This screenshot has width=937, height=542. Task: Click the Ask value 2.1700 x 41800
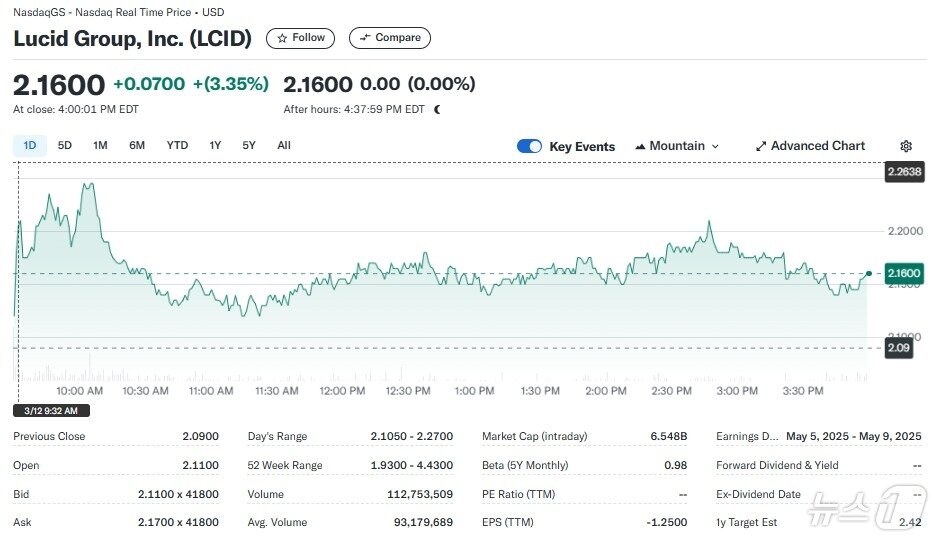click(178, 522)
